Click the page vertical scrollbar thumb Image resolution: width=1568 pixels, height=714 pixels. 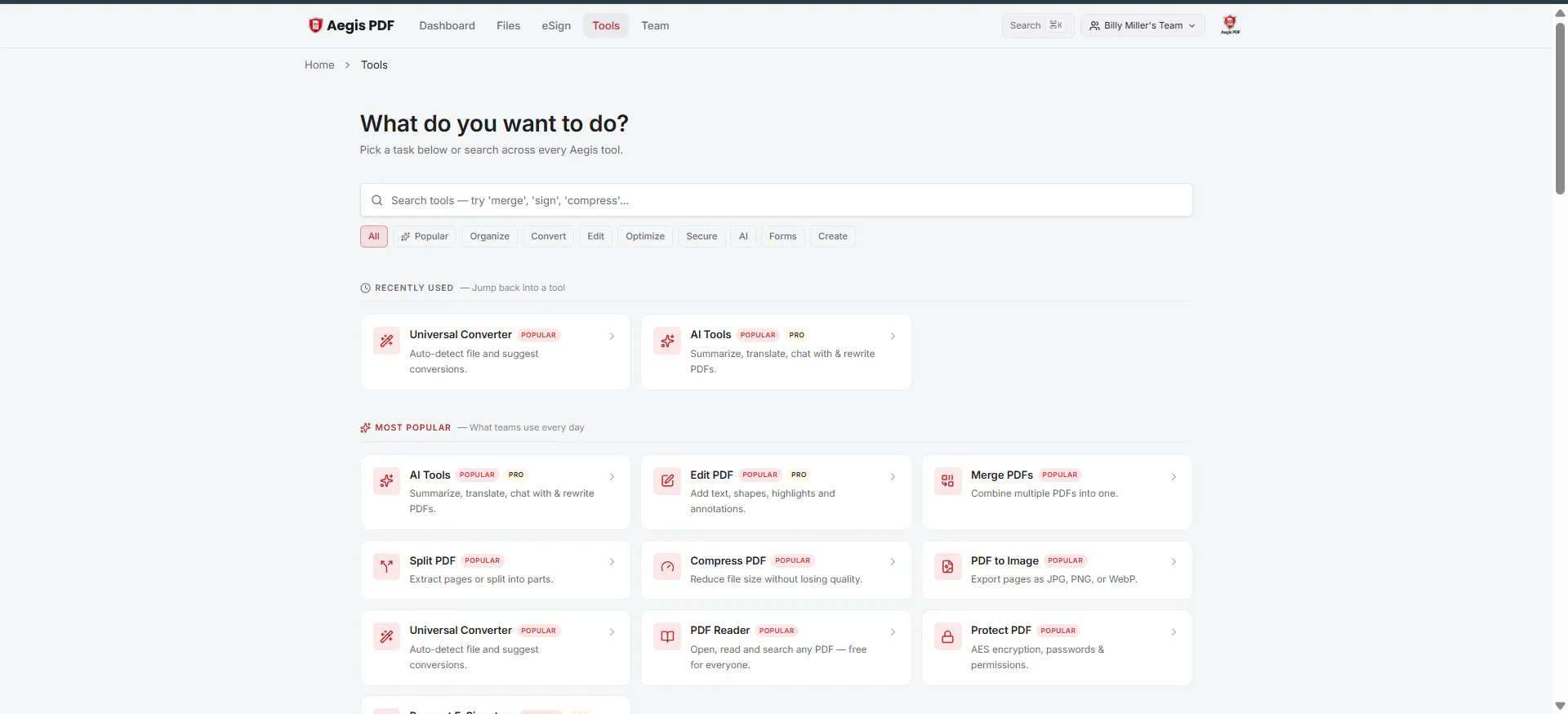pos(1560,107)
